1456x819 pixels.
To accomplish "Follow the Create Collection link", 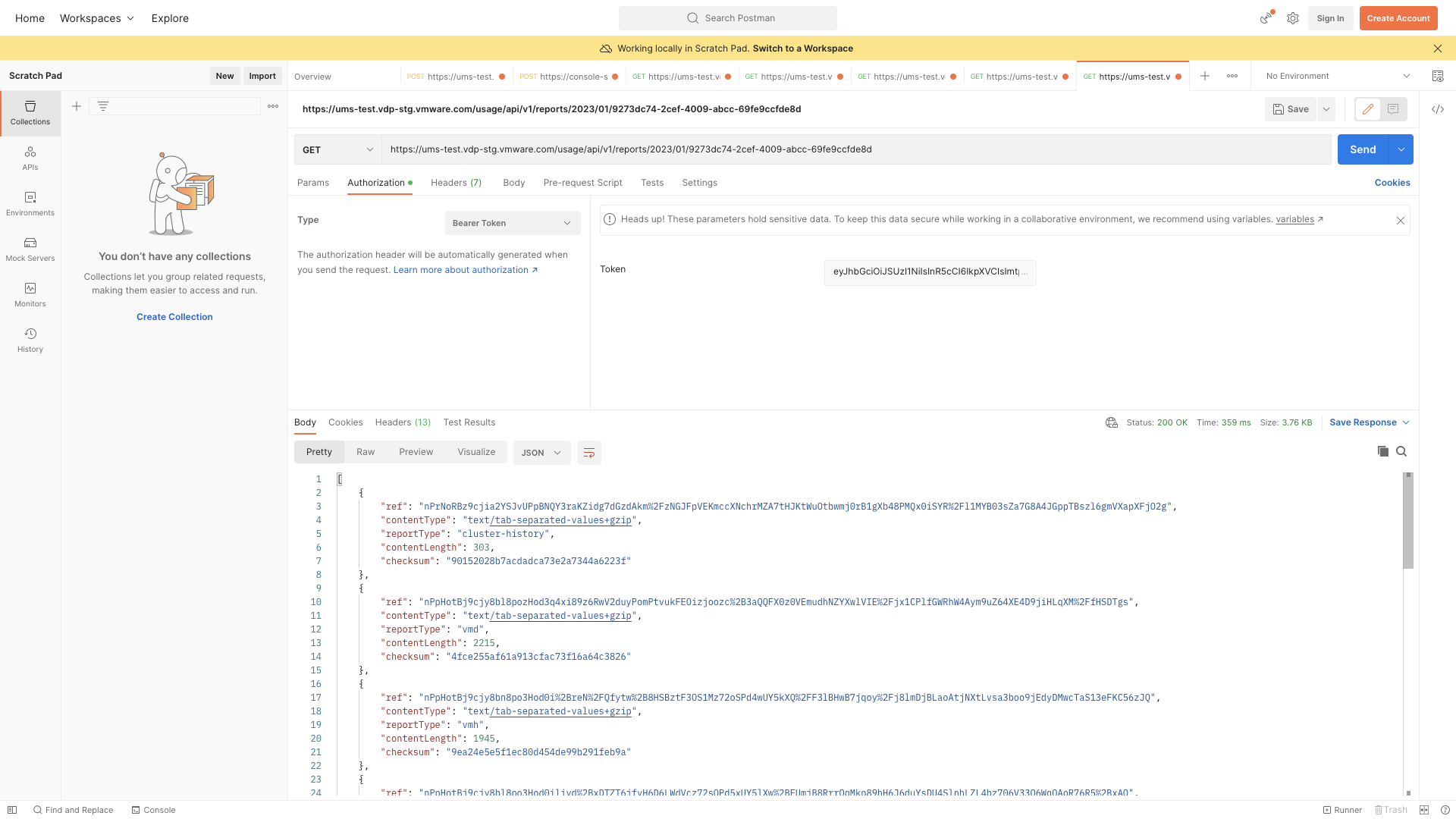I will pyautogui.click(x=174, y=317).
